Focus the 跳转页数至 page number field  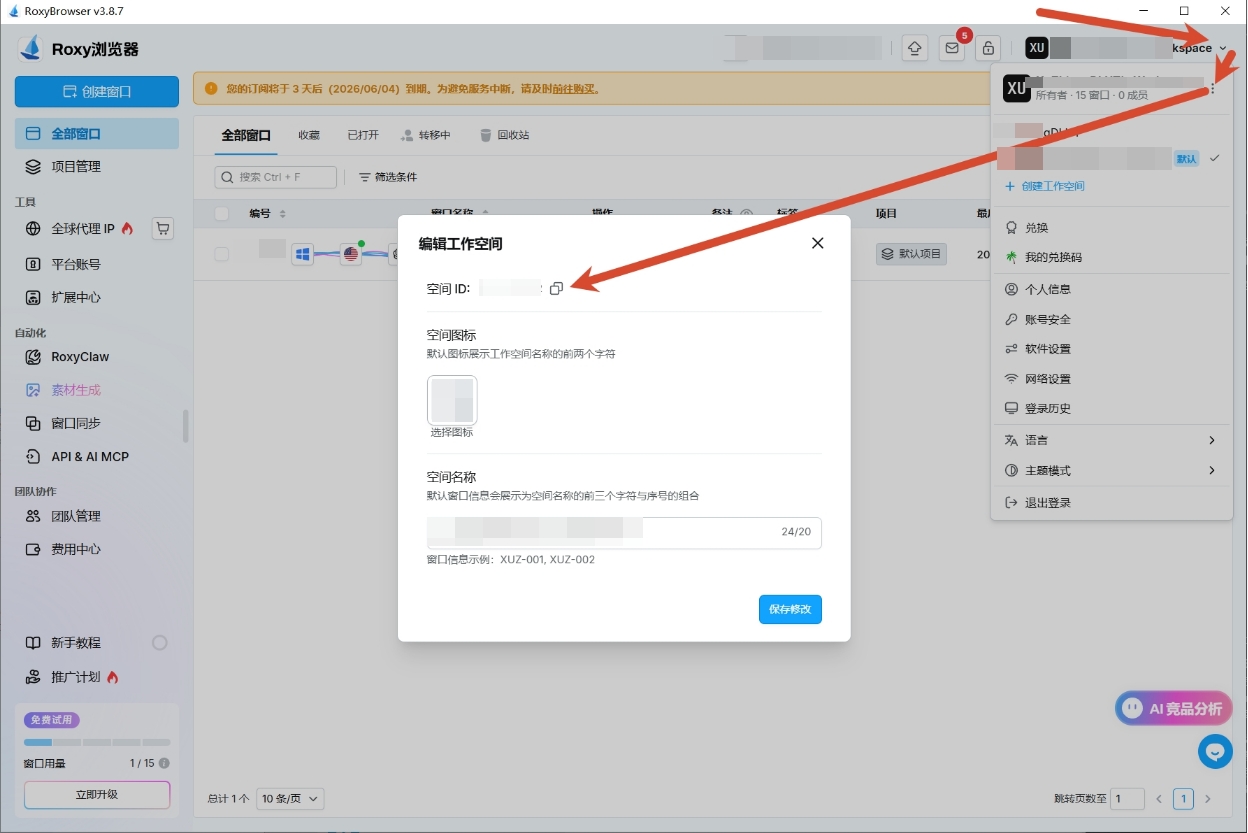(1128, 799)
